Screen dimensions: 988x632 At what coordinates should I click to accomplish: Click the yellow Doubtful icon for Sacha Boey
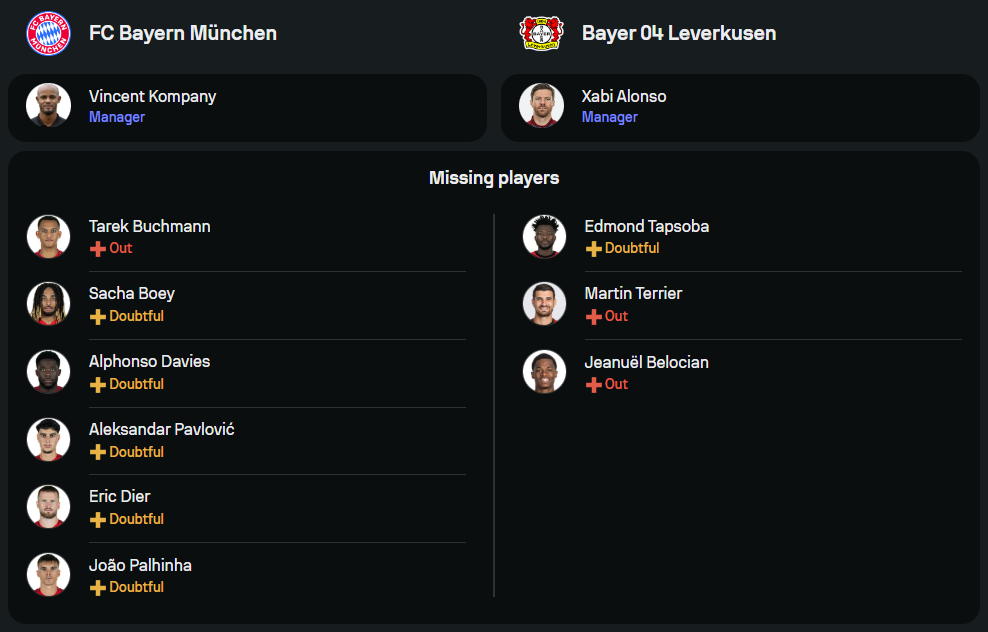[98, 316]
